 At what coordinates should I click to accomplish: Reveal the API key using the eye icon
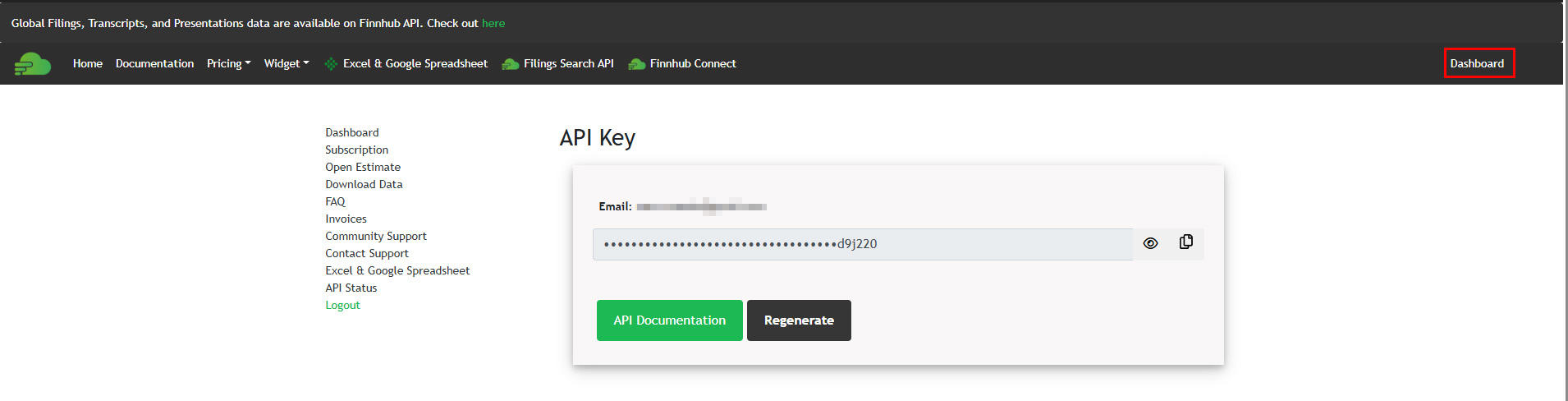(1150, 243)
